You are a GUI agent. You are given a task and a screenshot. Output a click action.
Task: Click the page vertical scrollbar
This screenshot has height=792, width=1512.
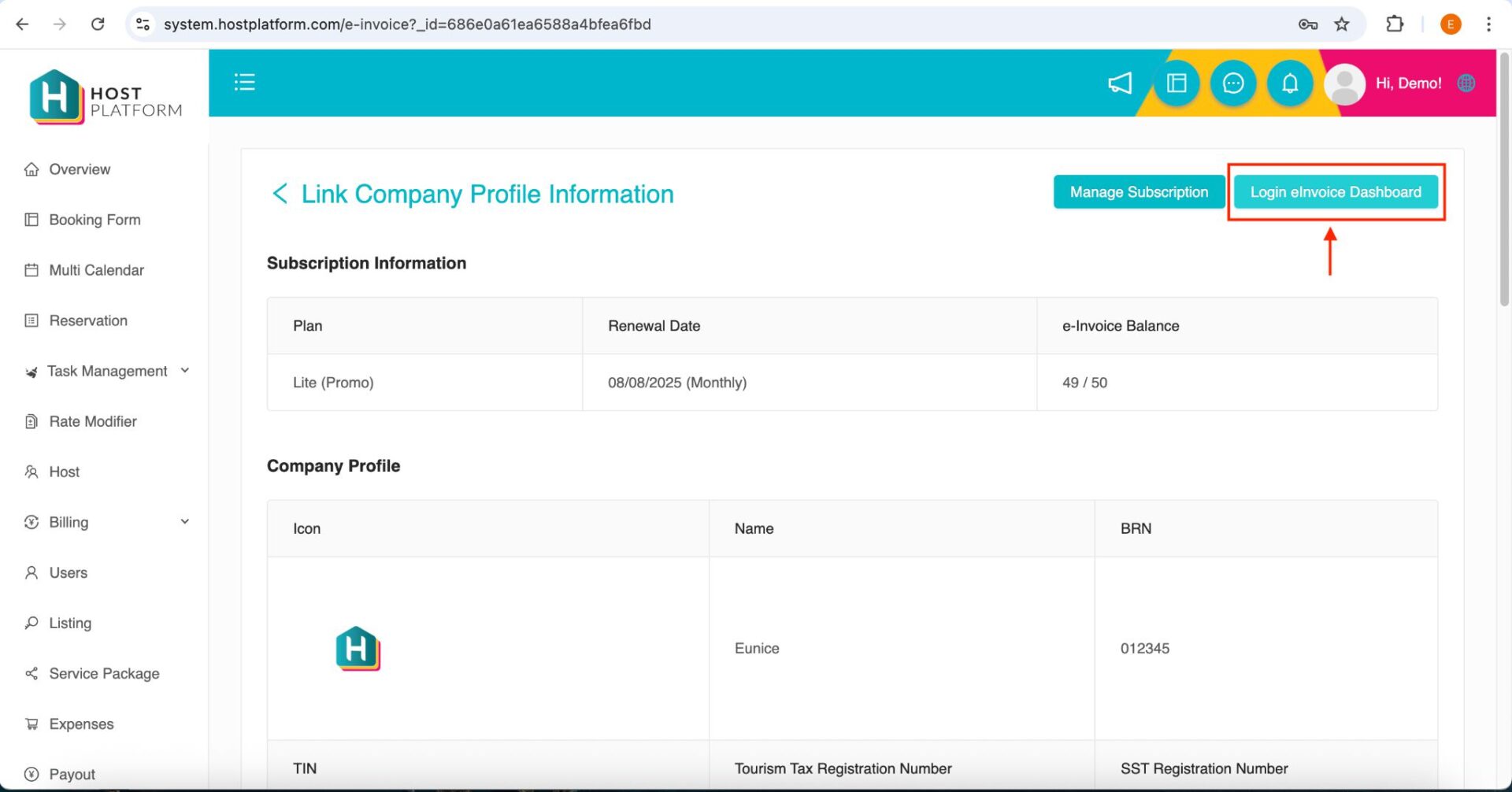[1504, 179]
